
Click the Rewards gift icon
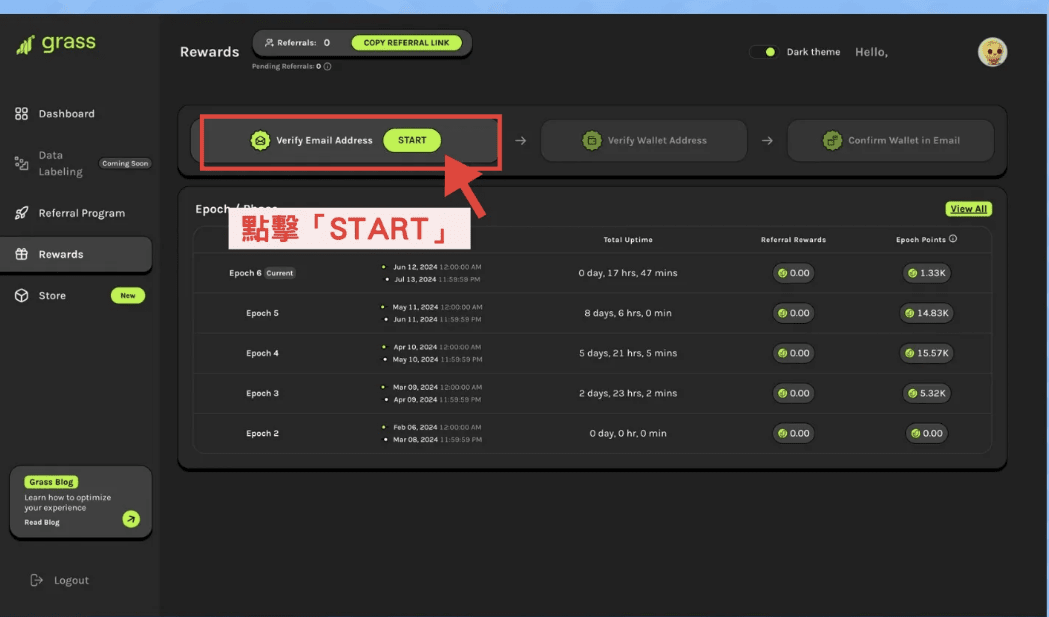[x=21, y=254]
